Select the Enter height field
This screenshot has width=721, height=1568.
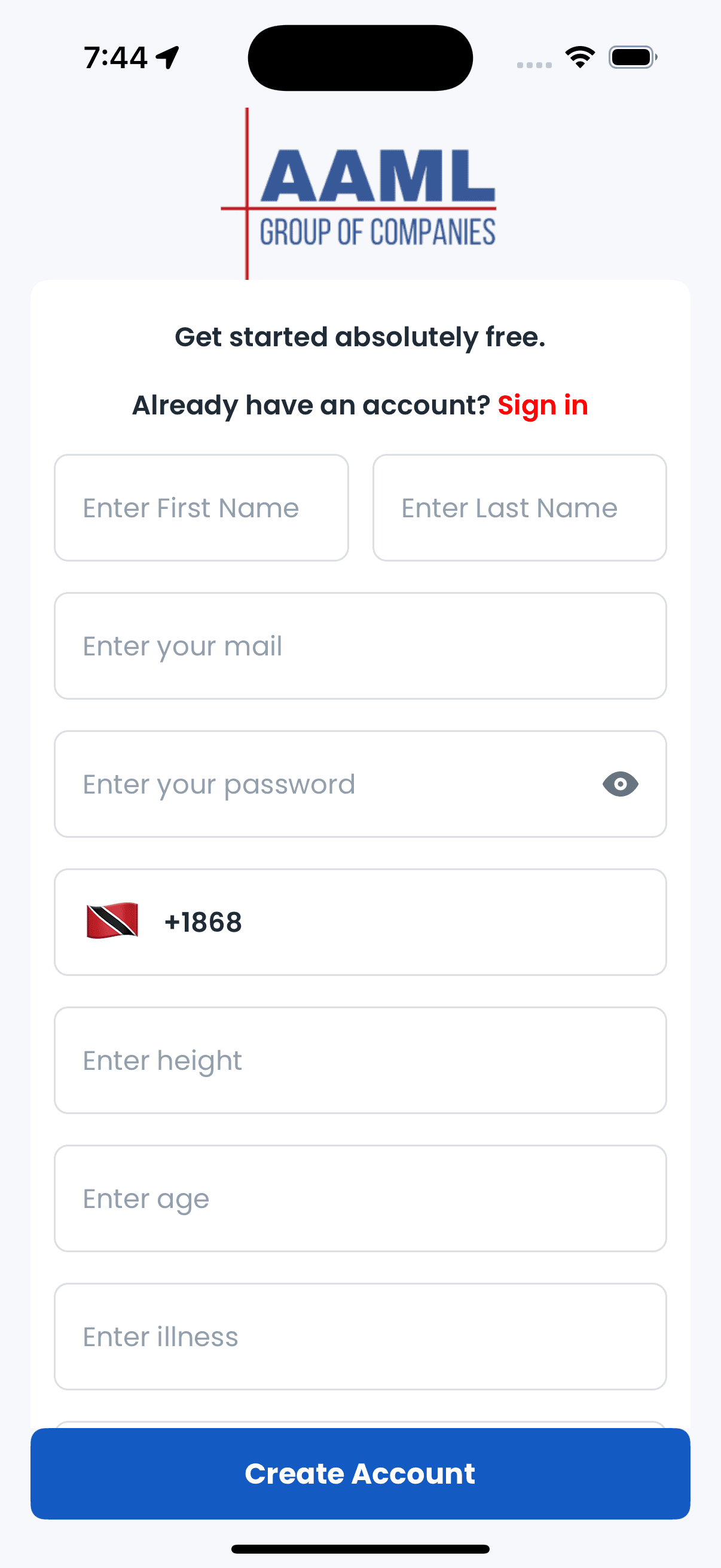pos(360,1060)
